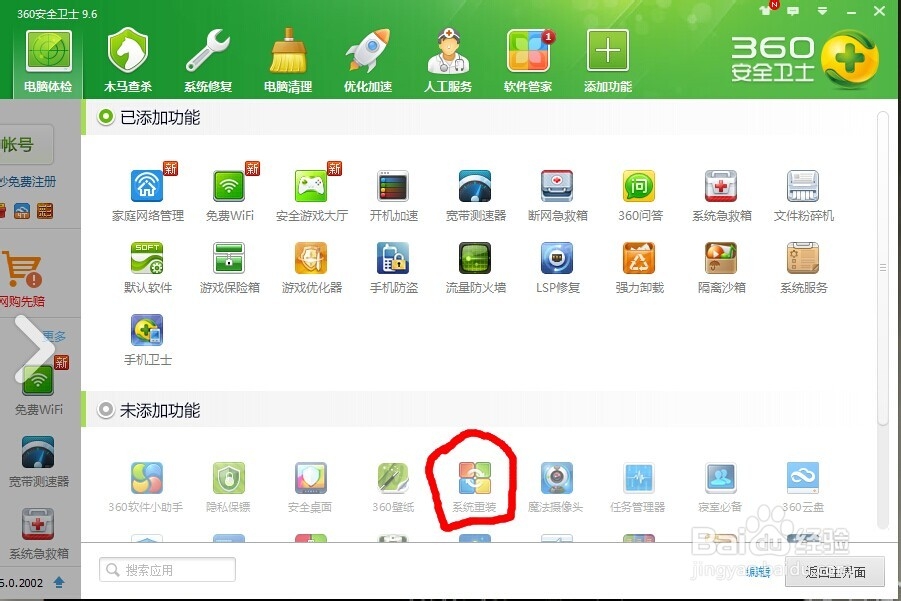Add 魔法摄像头 function
The image size is (901, 601).
click(556, 487)
